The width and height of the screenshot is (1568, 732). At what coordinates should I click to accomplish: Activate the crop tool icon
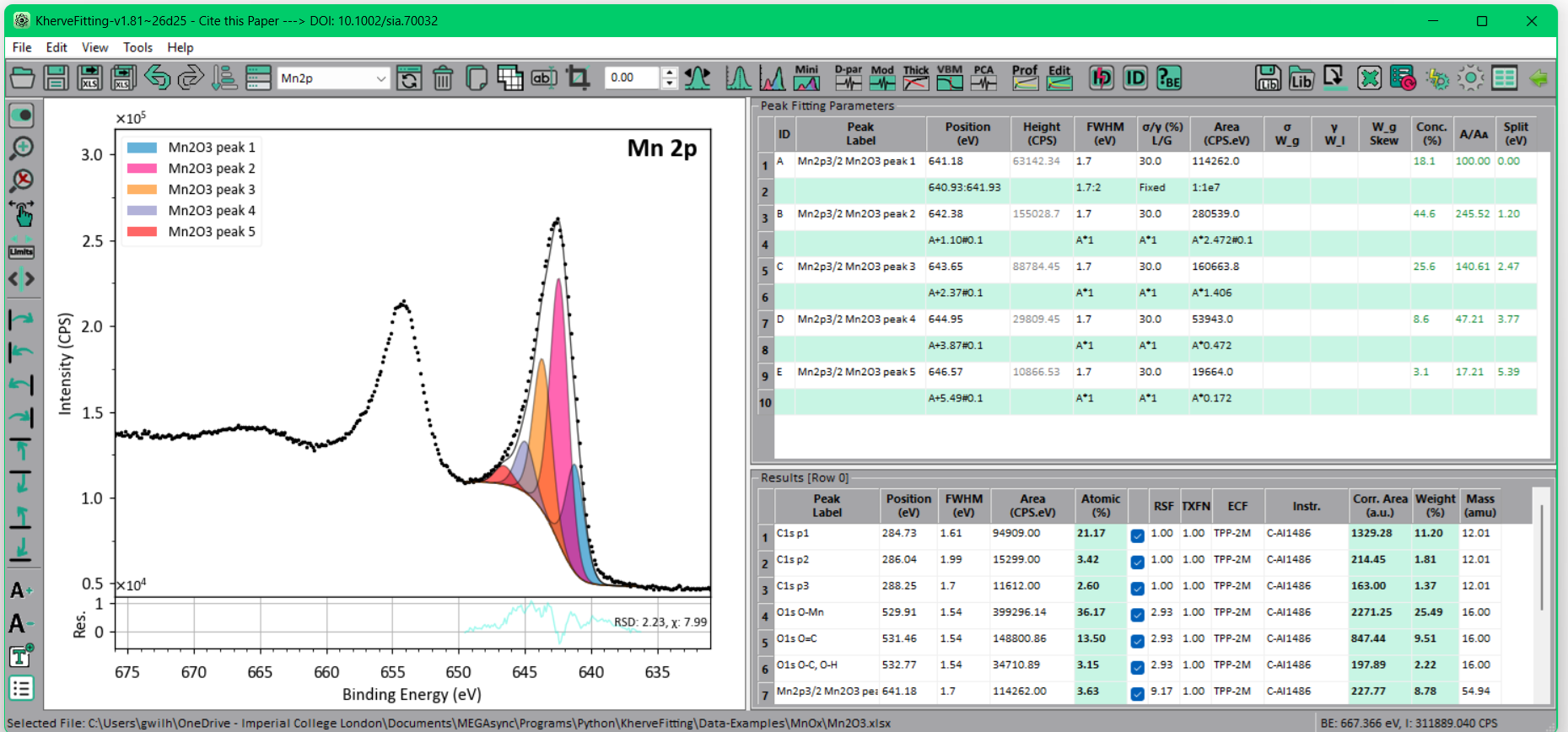click(x=578, y=78)
